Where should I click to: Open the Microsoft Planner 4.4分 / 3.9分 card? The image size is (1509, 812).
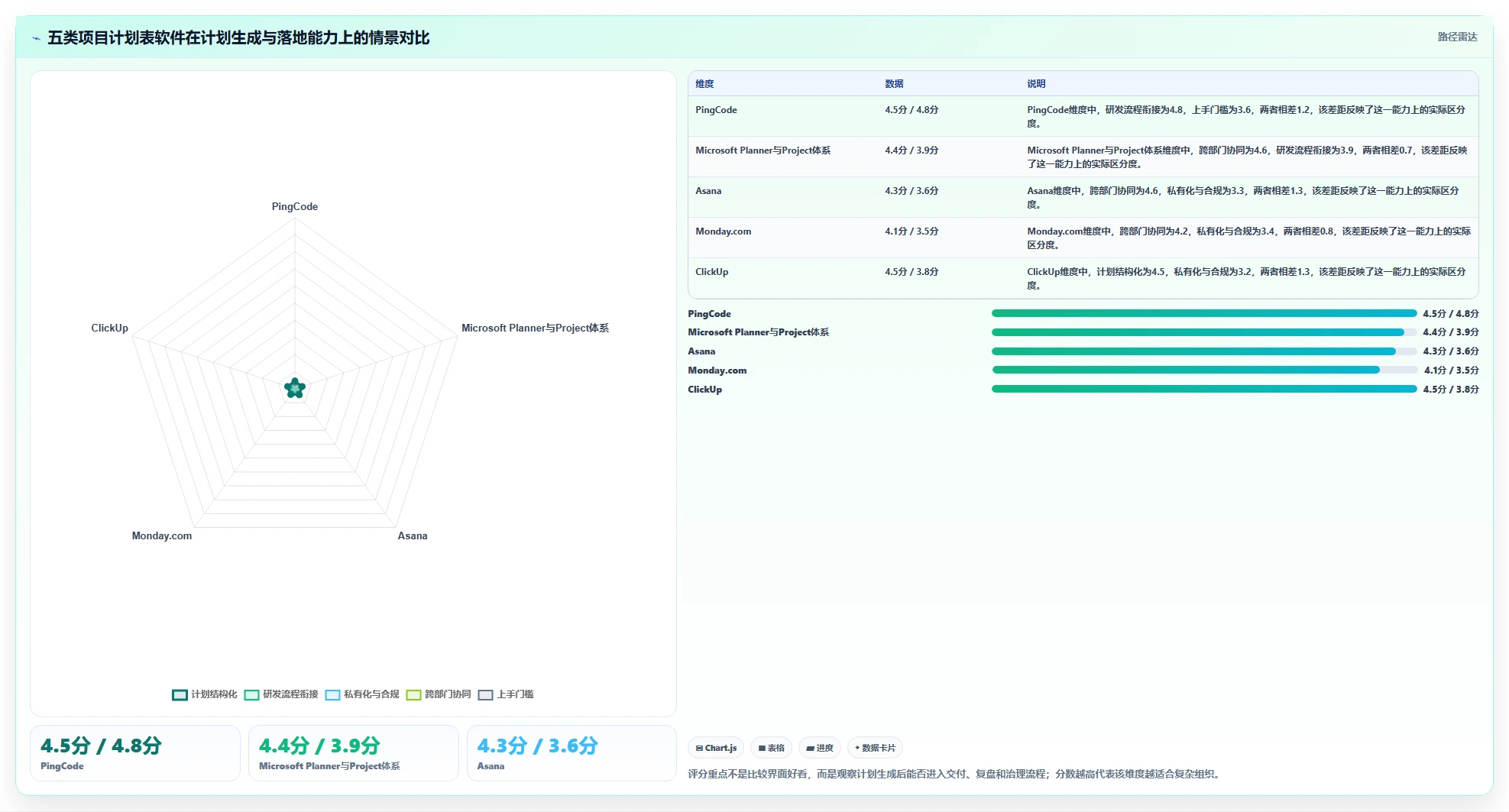coord(354,753)
